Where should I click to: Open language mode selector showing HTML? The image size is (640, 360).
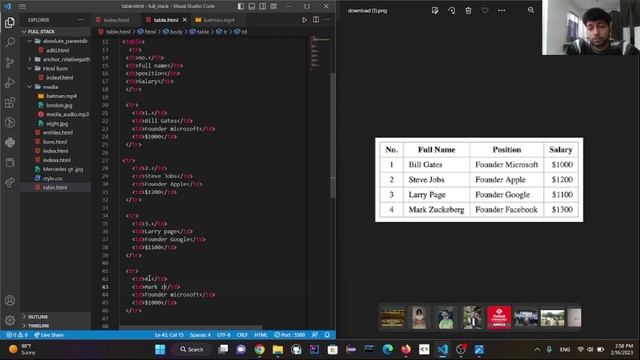pos(261,335)
